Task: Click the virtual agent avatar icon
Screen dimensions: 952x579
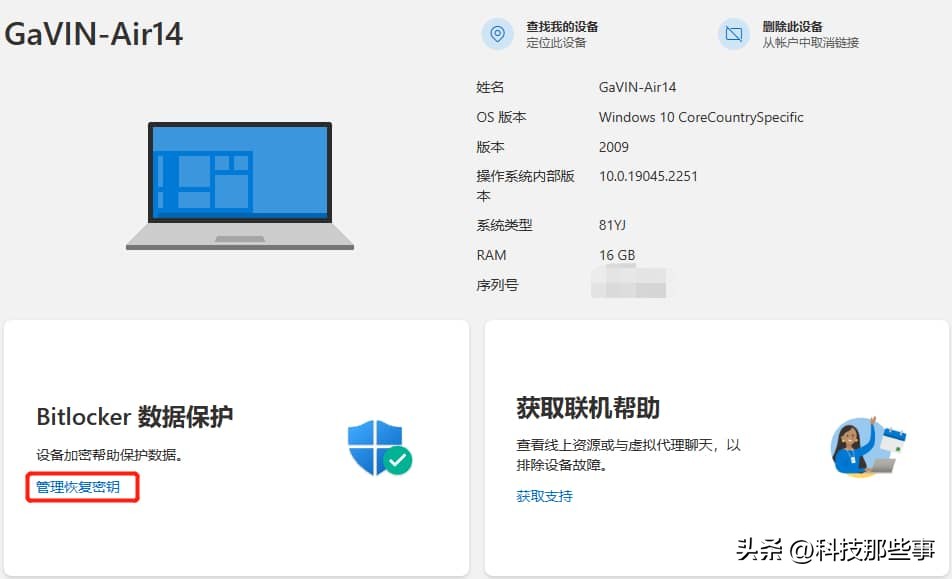Action: (x=864, y=447)
